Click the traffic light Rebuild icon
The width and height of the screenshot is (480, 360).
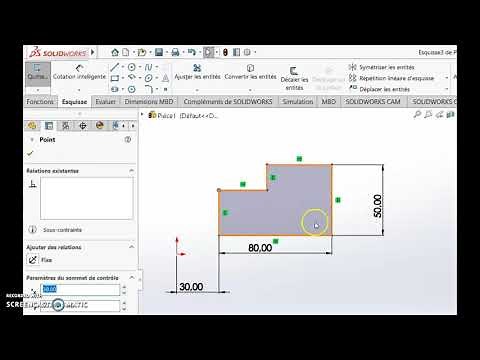[225, 52]
